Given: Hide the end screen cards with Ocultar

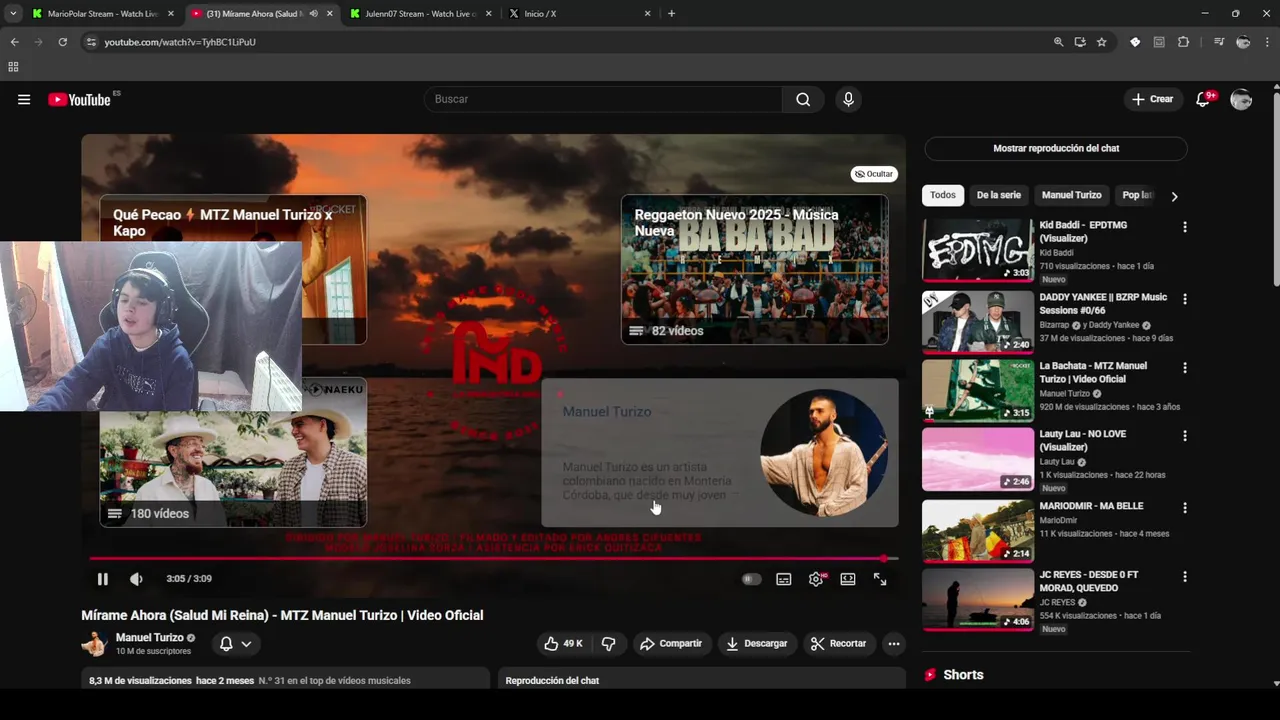Looking at the screenshot, I should pyautogui.click(x=873, y=174).
